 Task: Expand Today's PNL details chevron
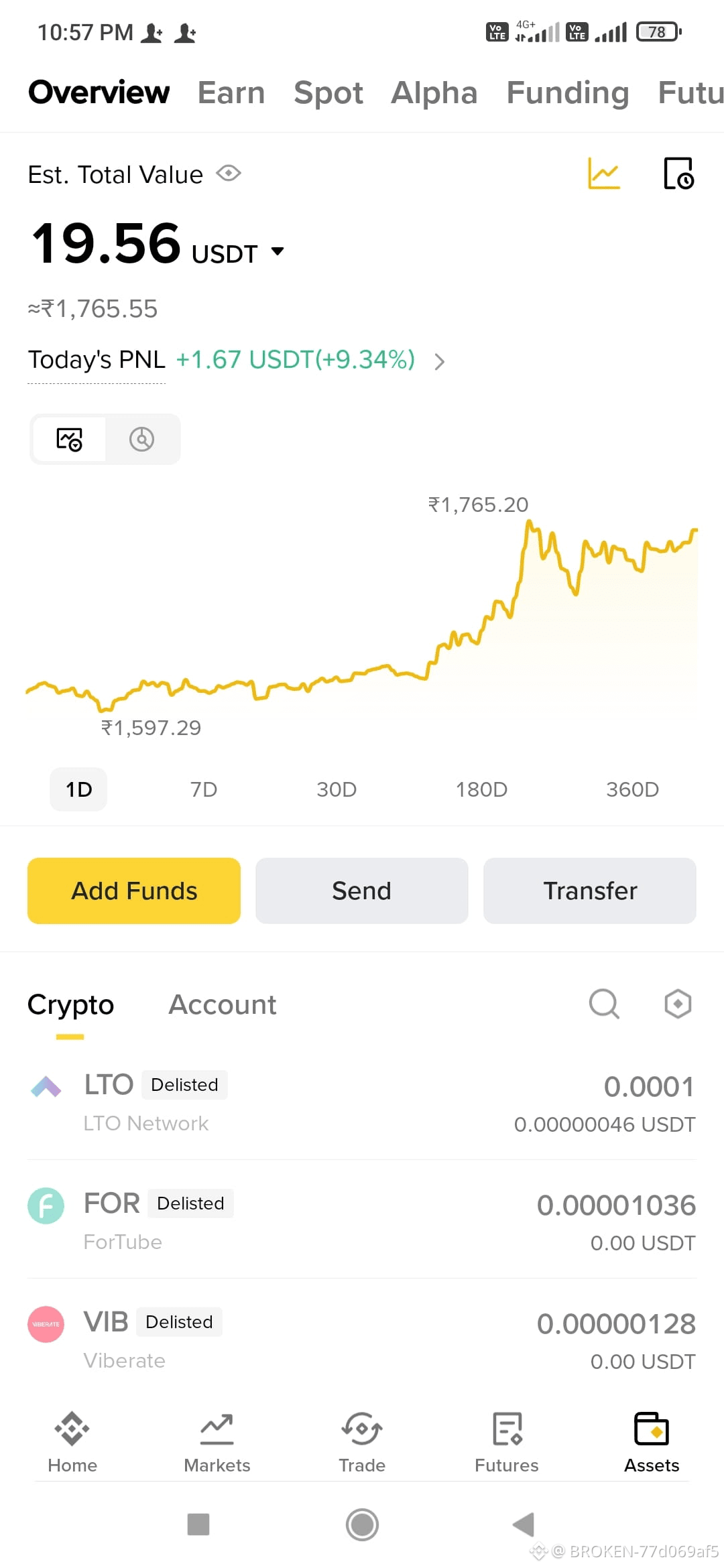pyautogui.click(x=439, y=362)
